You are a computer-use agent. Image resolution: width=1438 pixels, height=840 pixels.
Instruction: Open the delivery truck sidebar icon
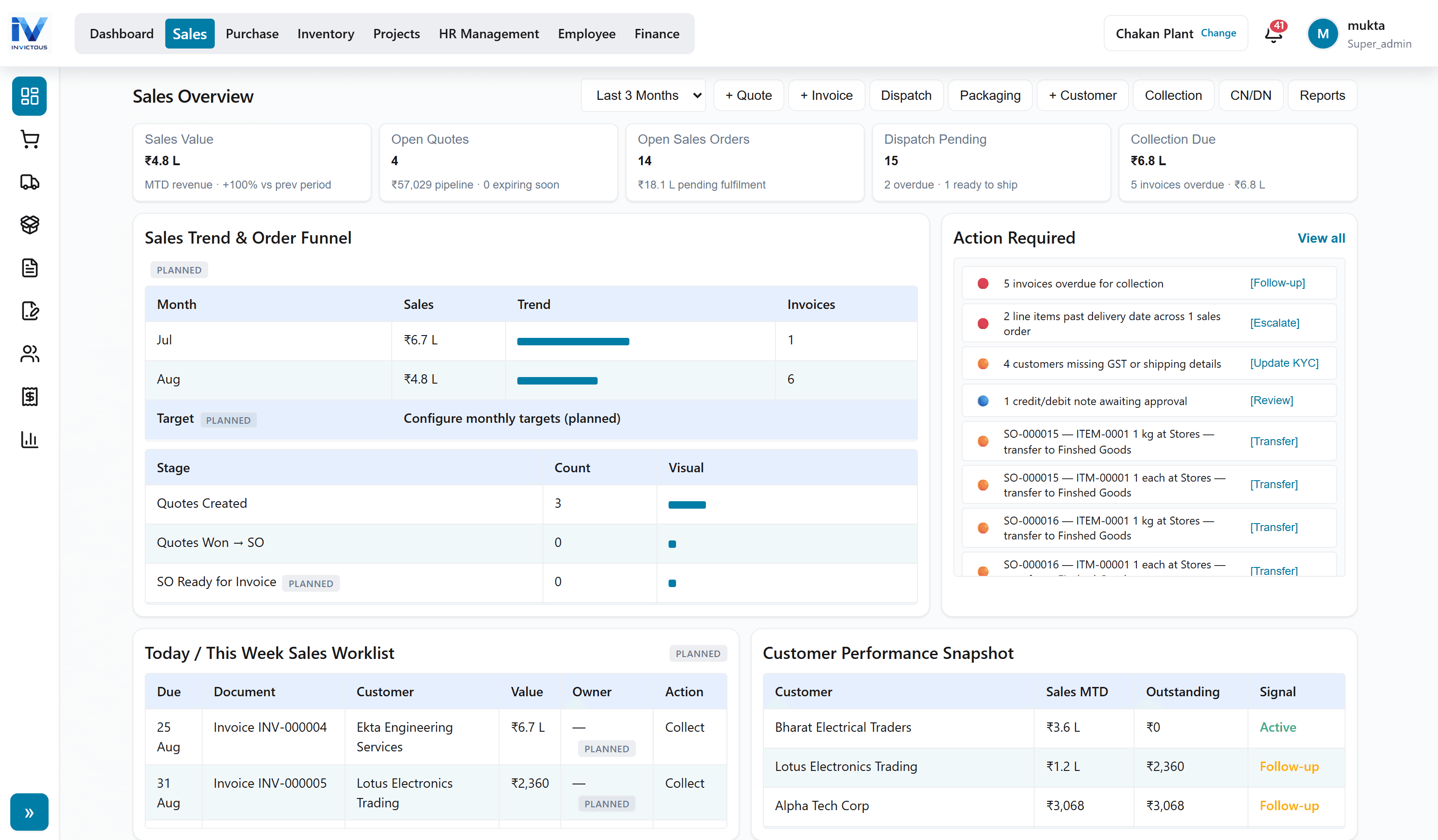[x=29, y=182]
